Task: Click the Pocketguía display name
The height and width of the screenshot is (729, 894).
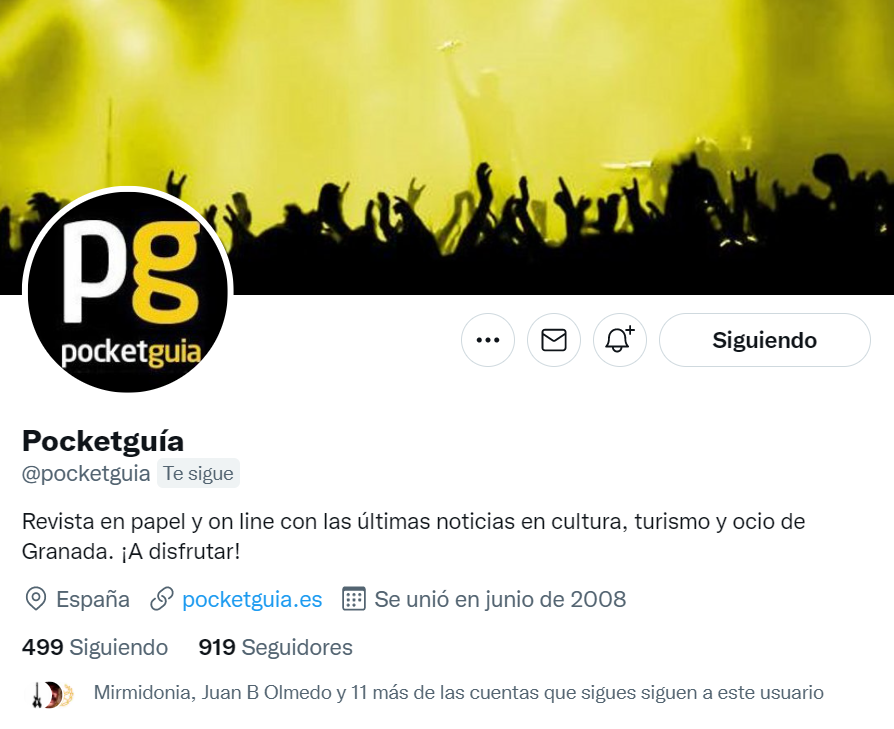Action: 103,441
